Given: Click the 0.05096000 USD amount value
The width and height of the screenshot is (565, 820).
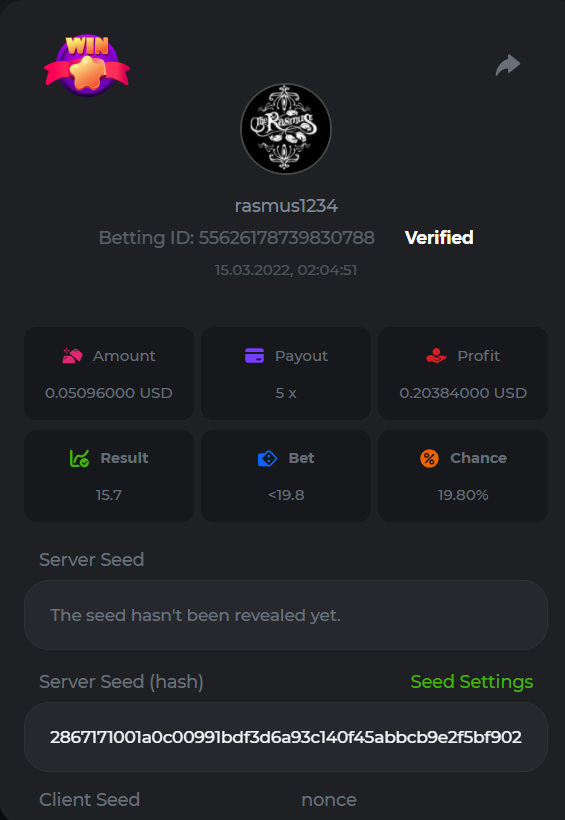Looking at the screenshot, I should pyautogui.click(x=109, y=393).
